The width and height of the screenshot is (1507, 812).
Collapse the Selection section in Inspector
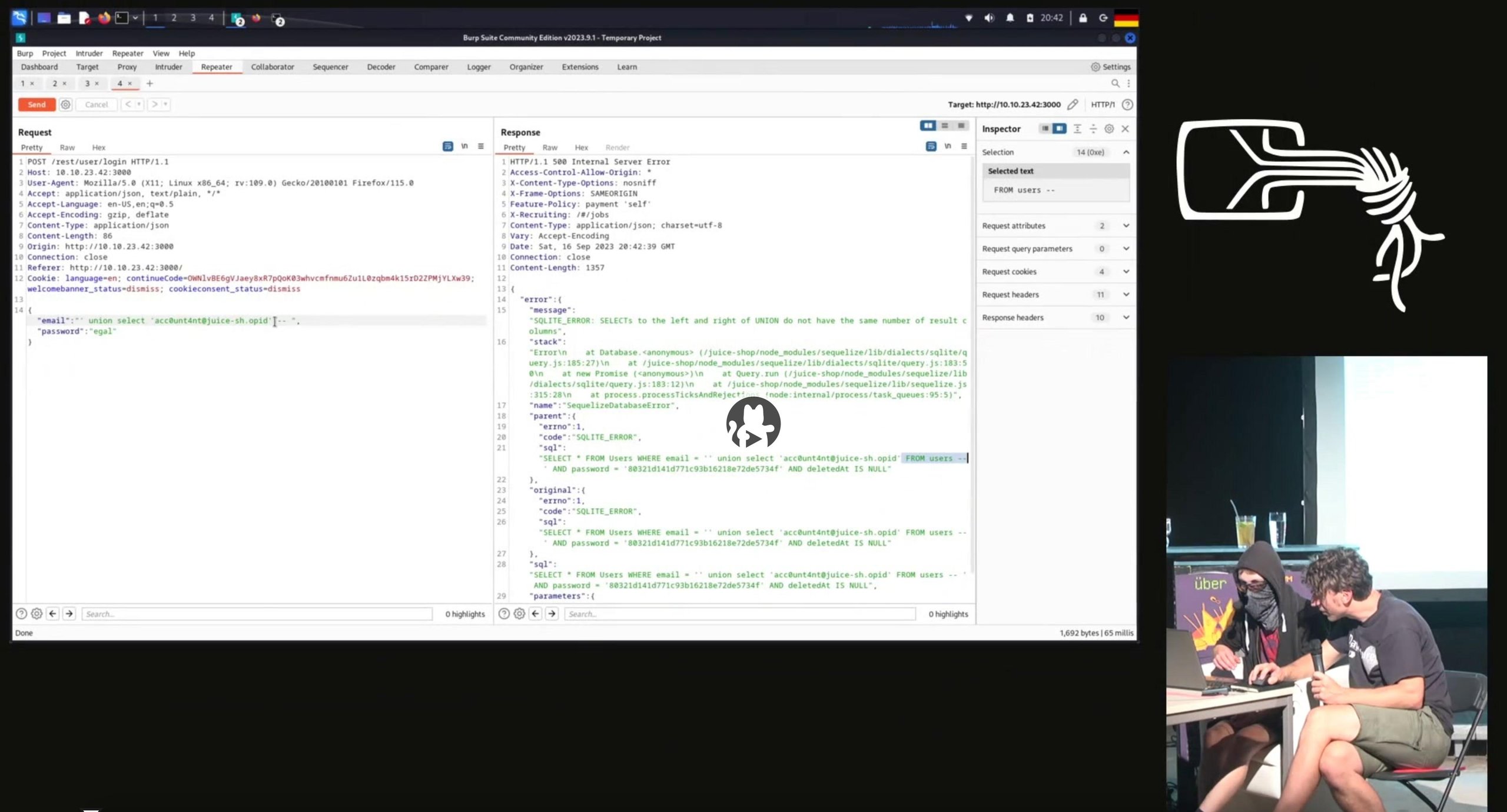pyautogui.click(x=1126, y=152)
